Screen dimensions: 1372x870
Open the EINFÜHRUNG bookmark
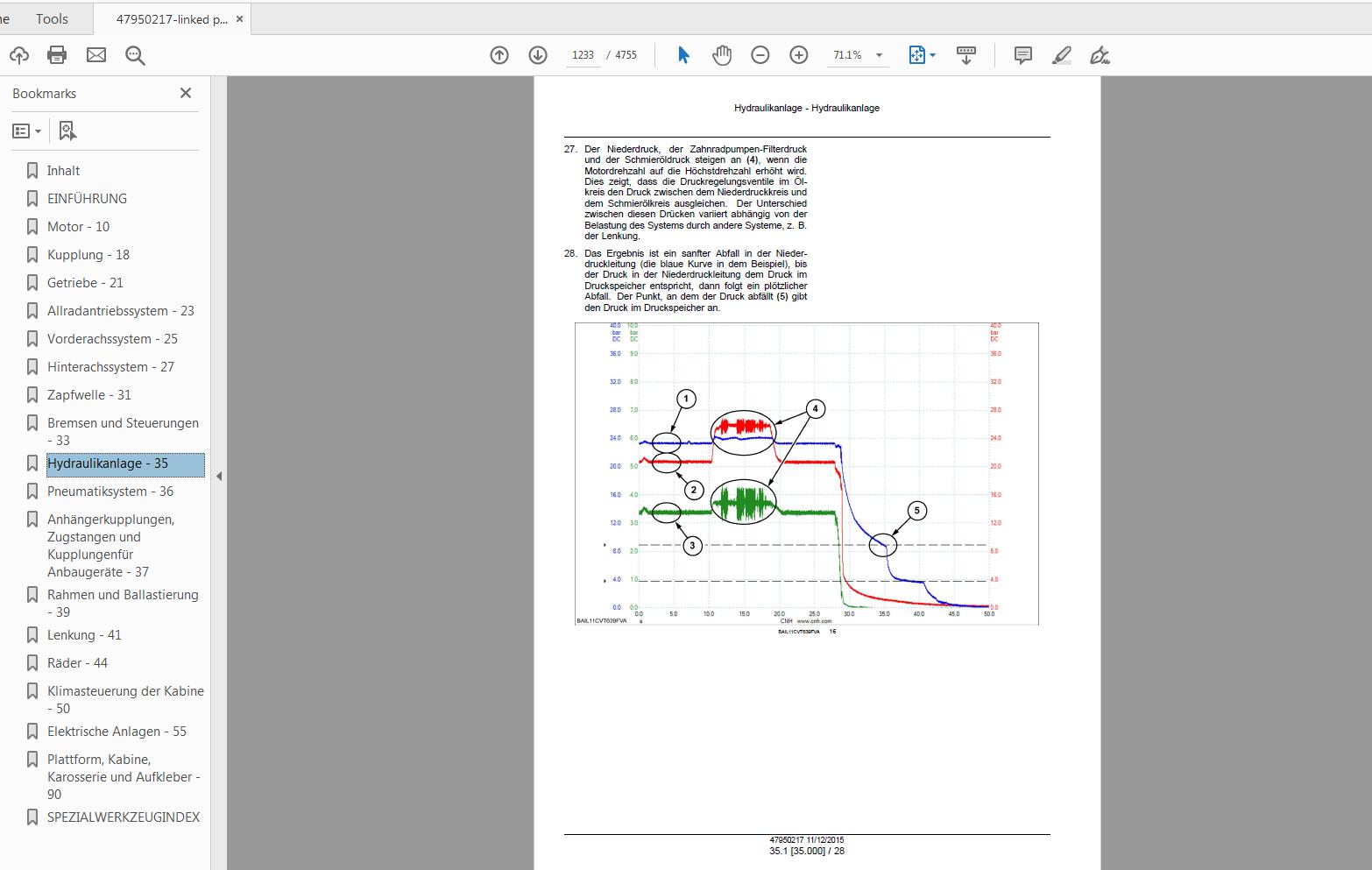tap(87, 199)
